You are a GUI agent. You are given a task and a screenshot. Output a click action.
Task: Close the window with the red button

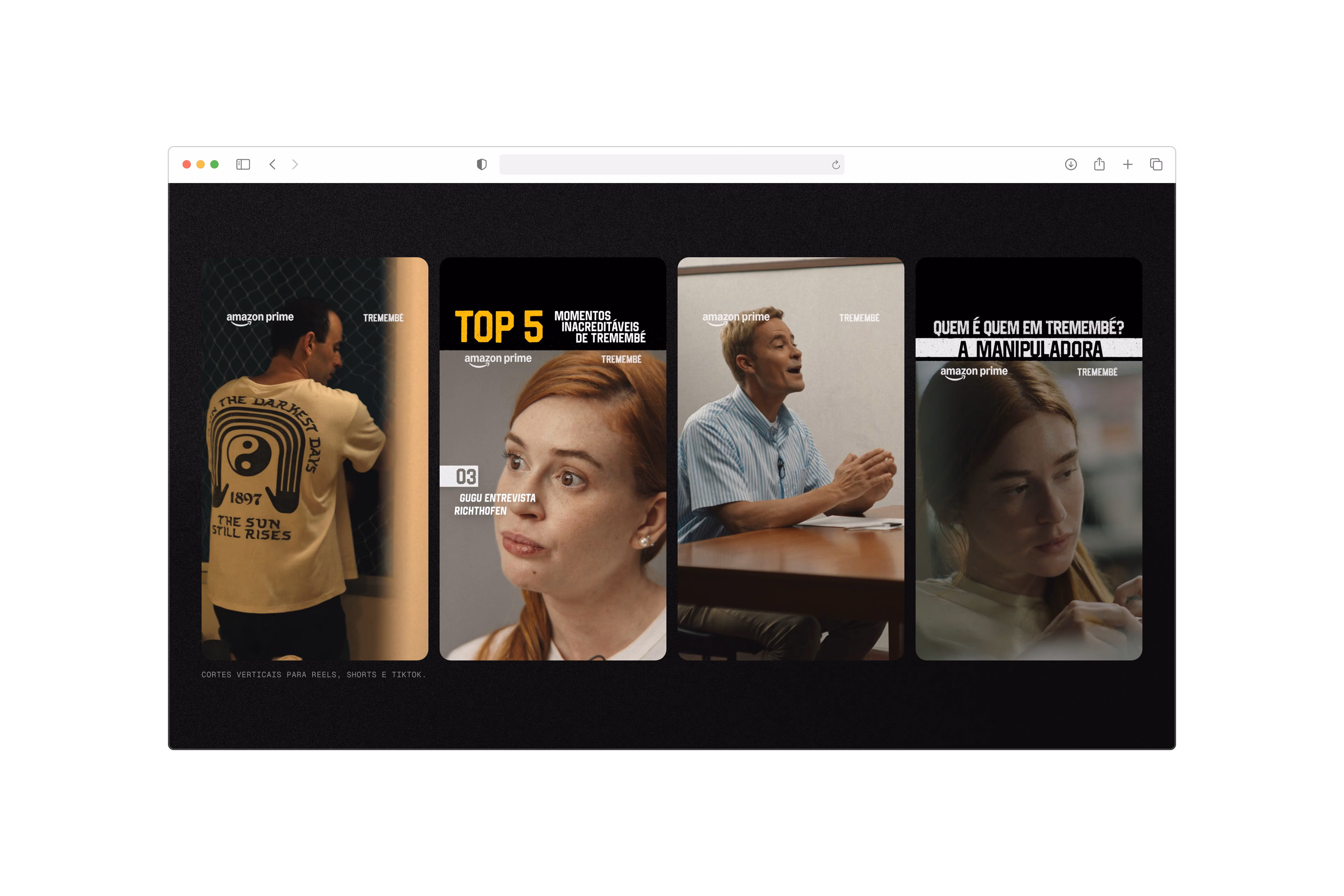pos(186,164)
